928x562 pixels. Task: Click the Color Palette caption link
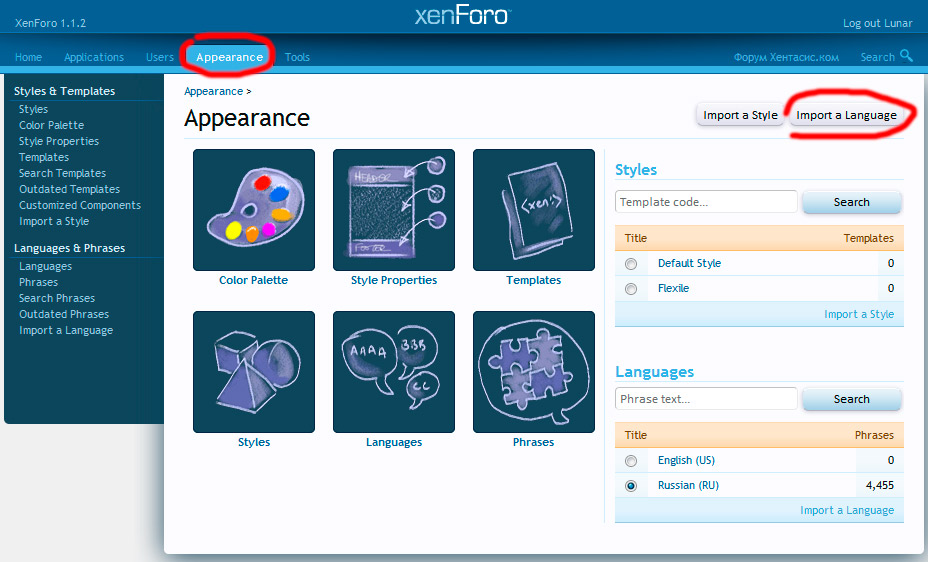click(x=253, y=280)
